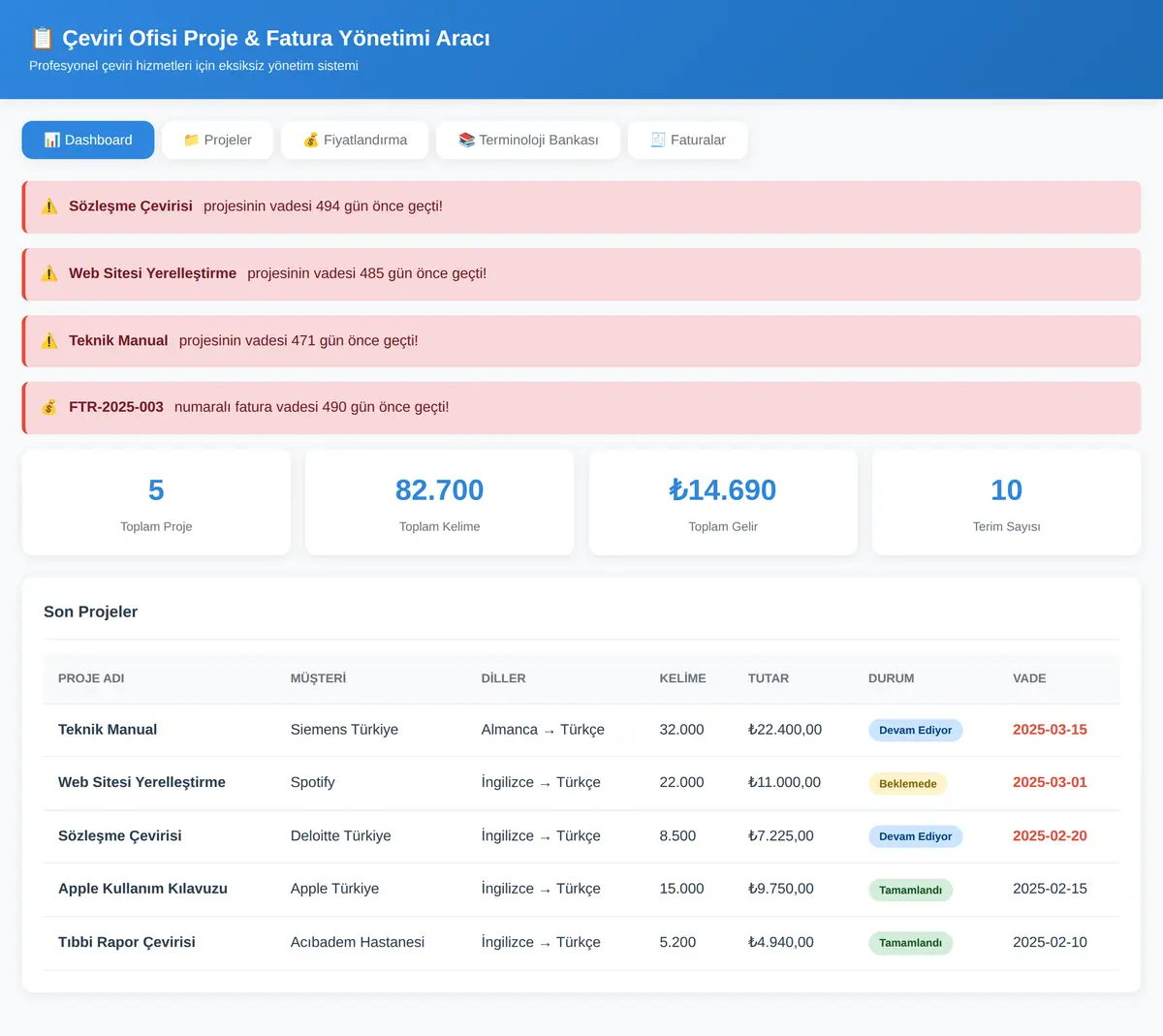Click the Sözleşme Çevirisi overdue alert text
Viewport: 1163px width, 1036px height.
tap(256, 206)
